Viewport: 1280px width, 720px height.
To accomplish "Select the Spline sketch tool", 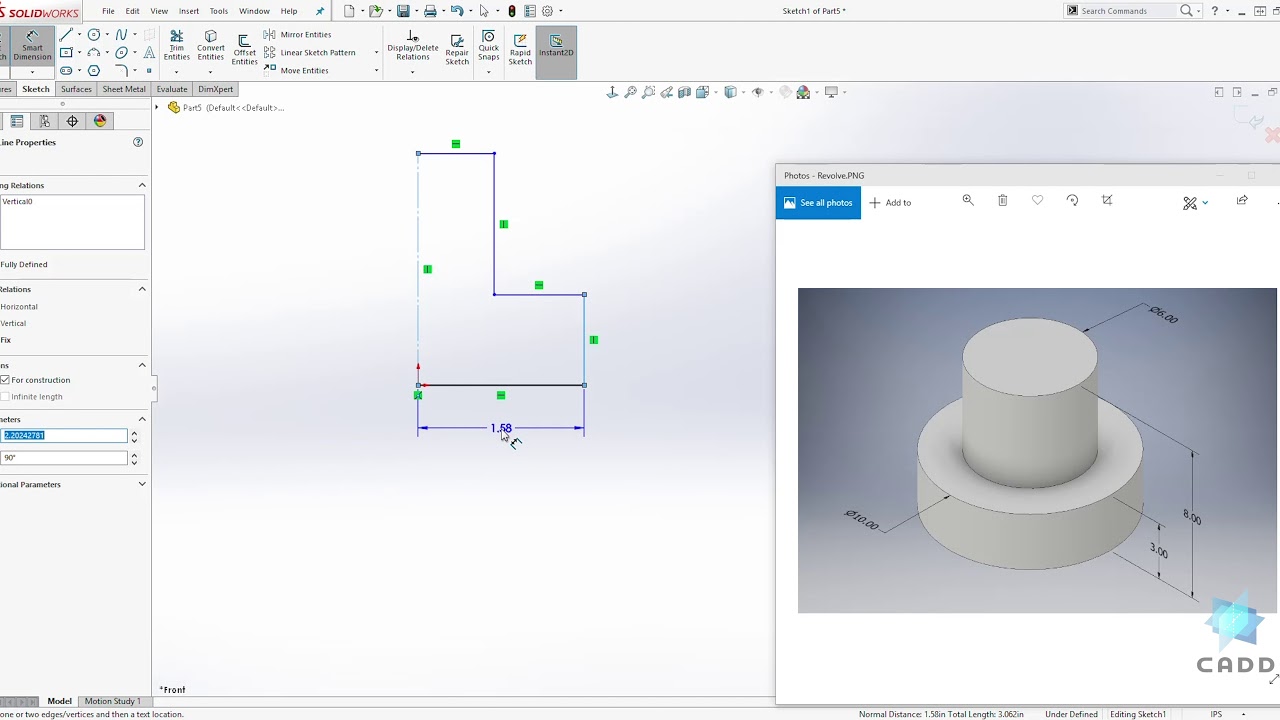I will (121, 35).
